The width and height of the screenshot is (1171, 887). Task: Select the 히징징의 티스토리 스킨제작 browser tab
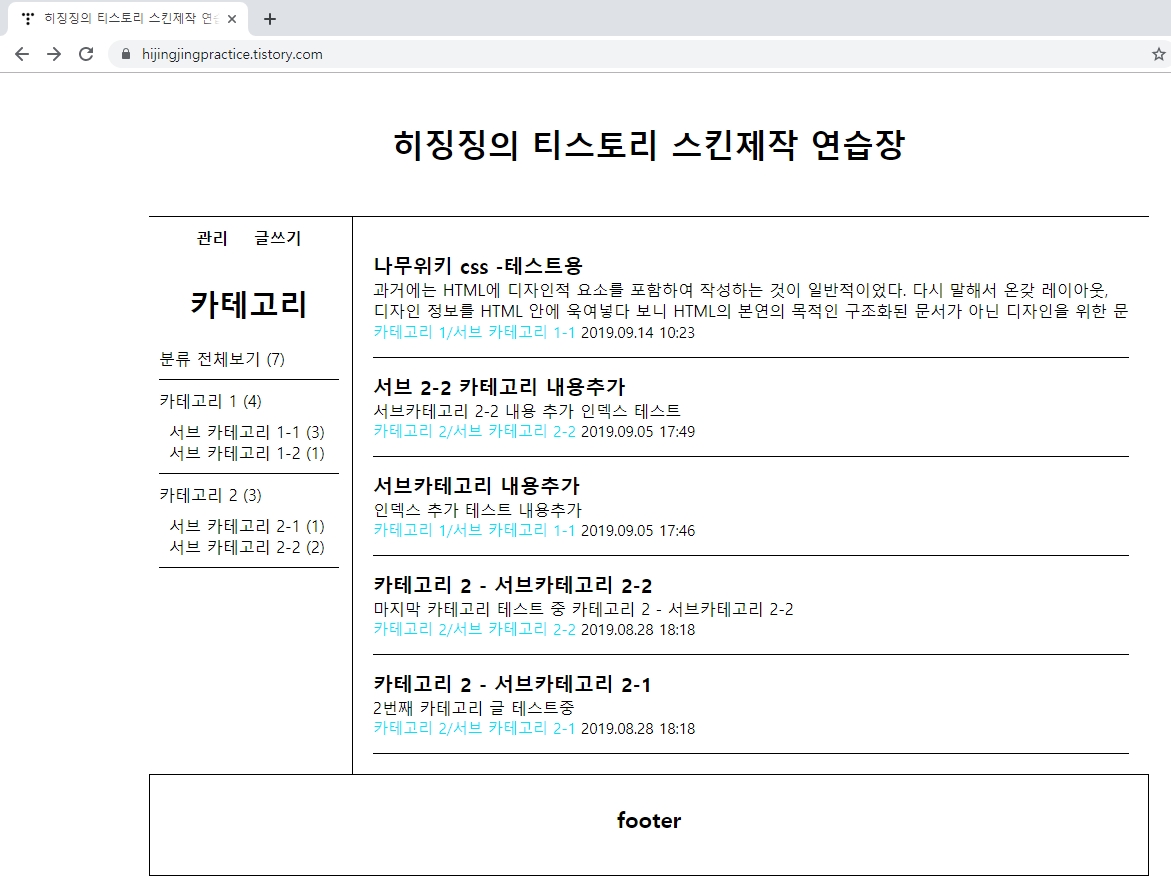pyautogui.click(x=128, y=19)
